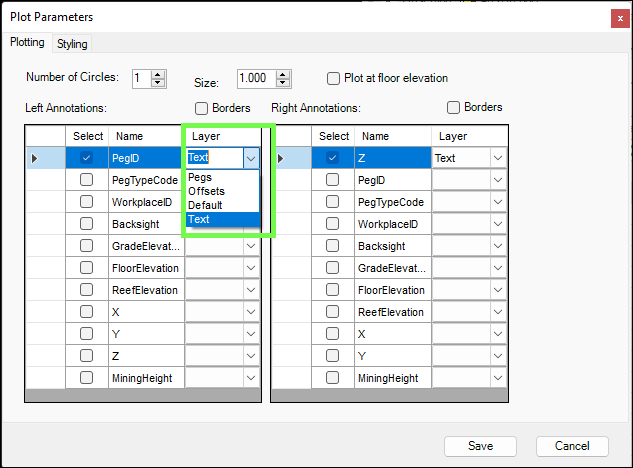Click the Save button
This screenshot has width=633, height=468.
click(x=480, y=446)
